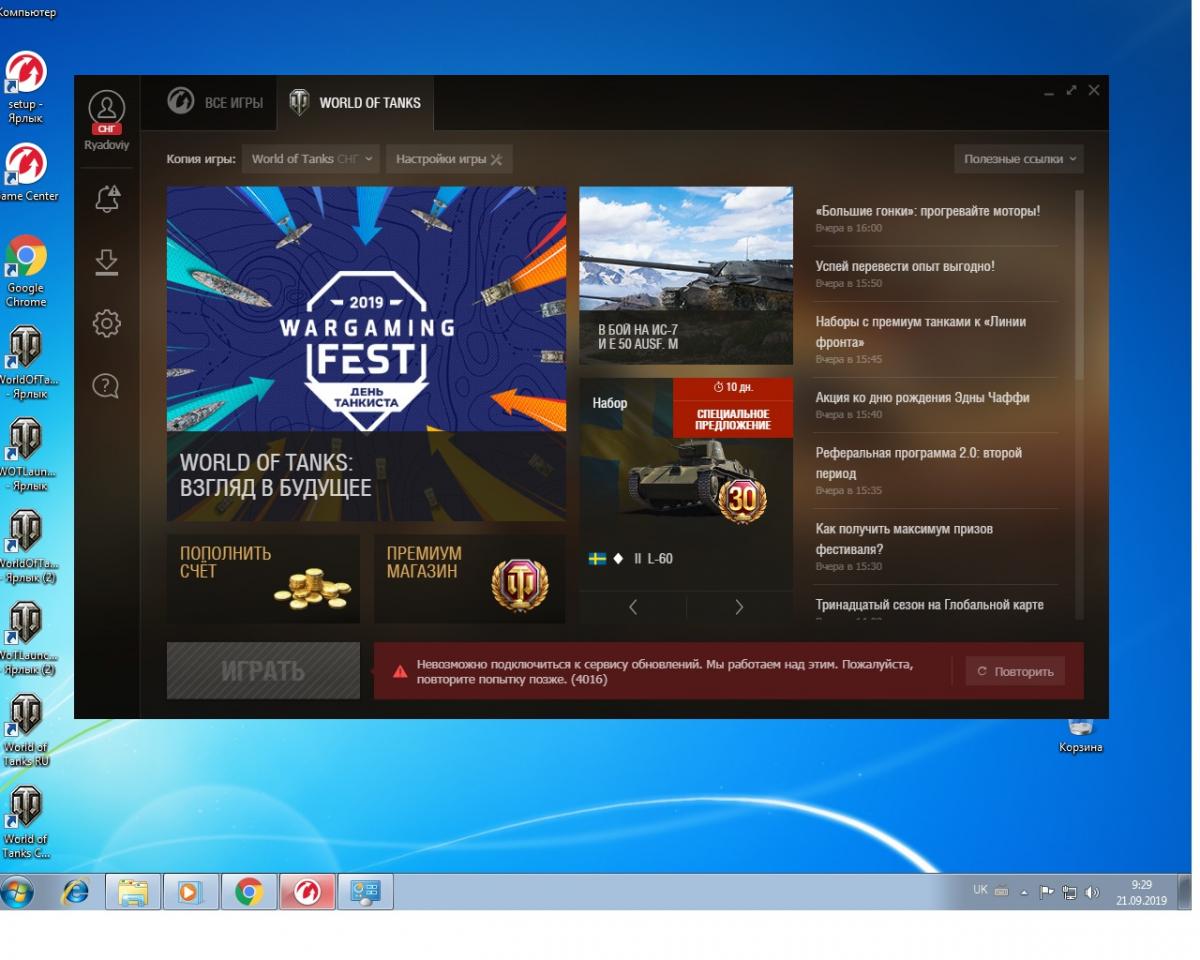The width and height of the screenshot is (1200, 960).
Task: Open the taskbar clock showing 9:29
Action: tap(1141, 892)
